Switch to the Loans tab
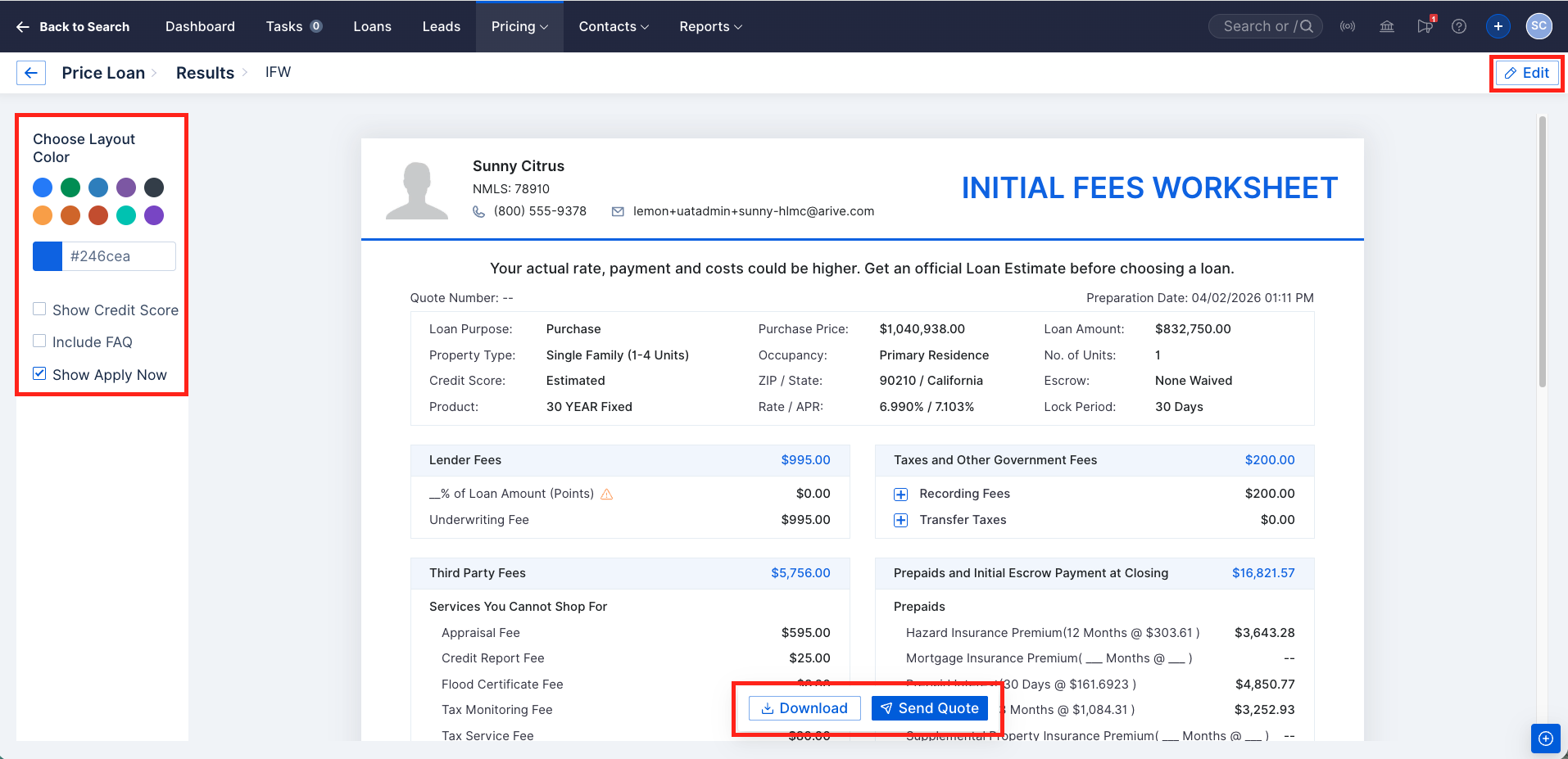Viewport: 1568px width, 759px height. 372,26
